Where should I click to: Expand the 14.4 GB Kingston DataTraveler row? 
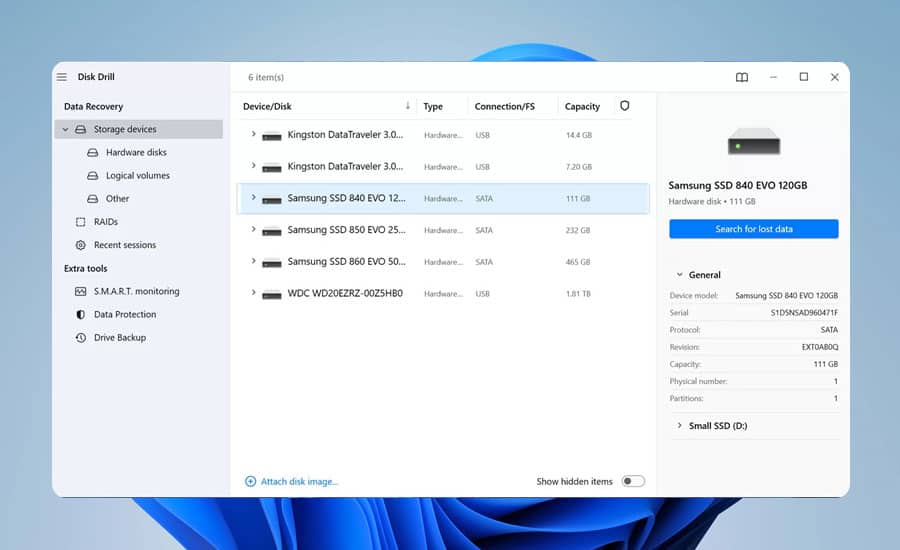click(253, 134)
